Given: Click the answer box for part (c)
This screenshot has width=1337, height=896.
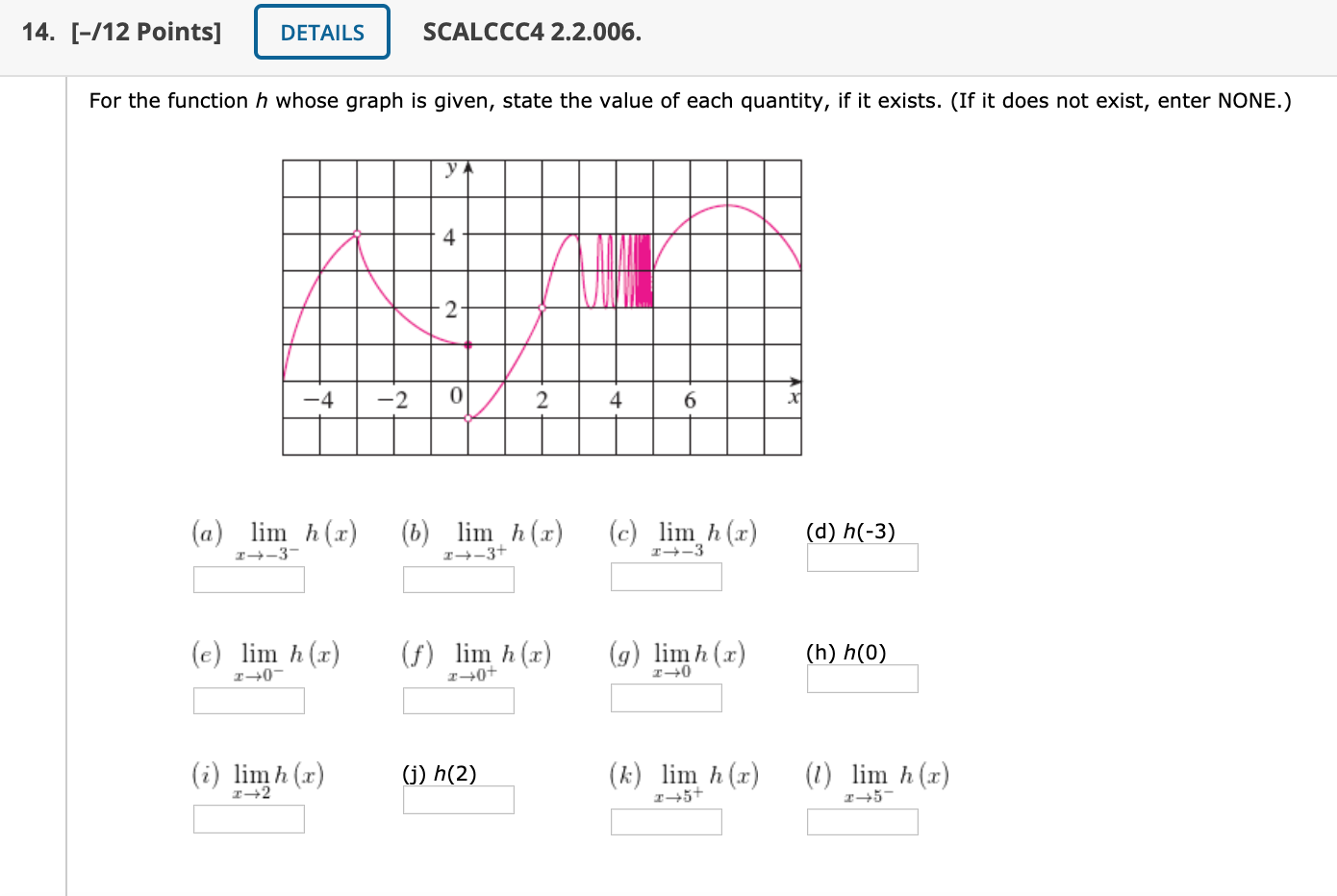Looking at the screenshot, I should 666,577.
